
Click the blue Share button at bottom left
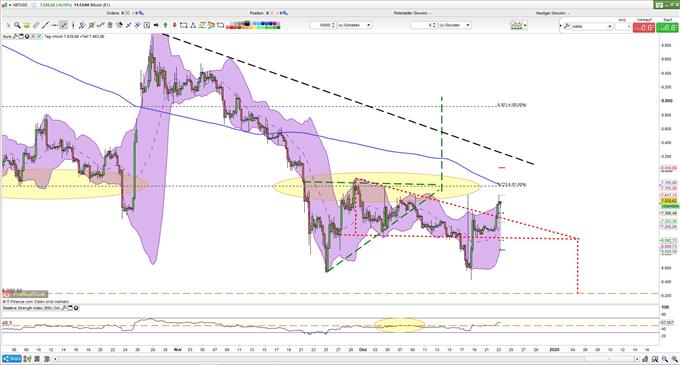coord(12,359)
